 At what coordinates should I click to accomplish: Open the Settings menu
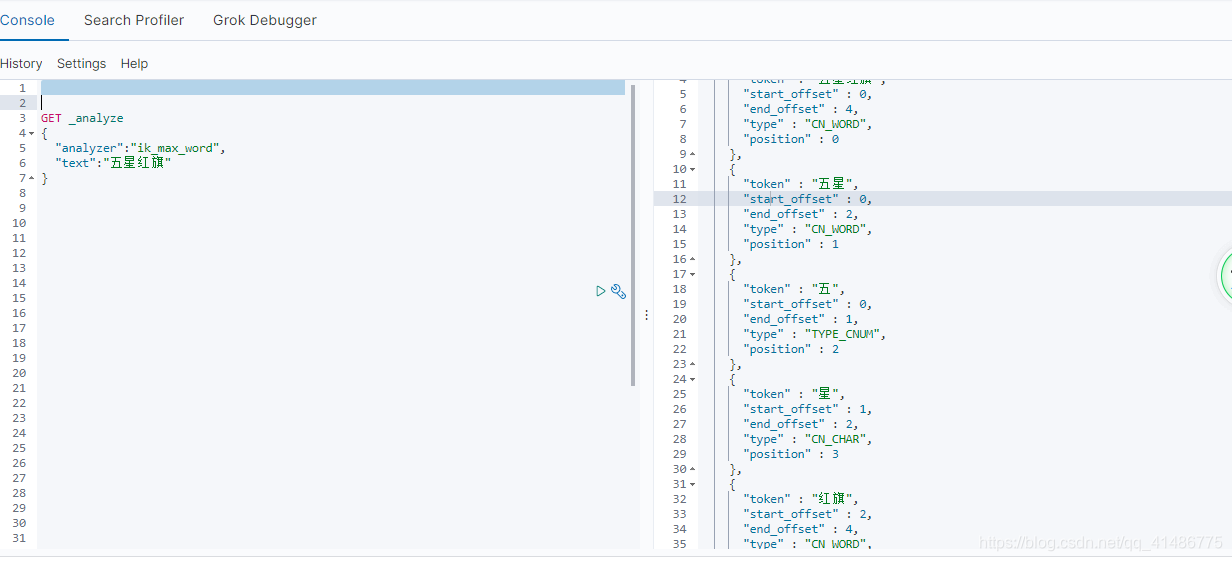81,63
